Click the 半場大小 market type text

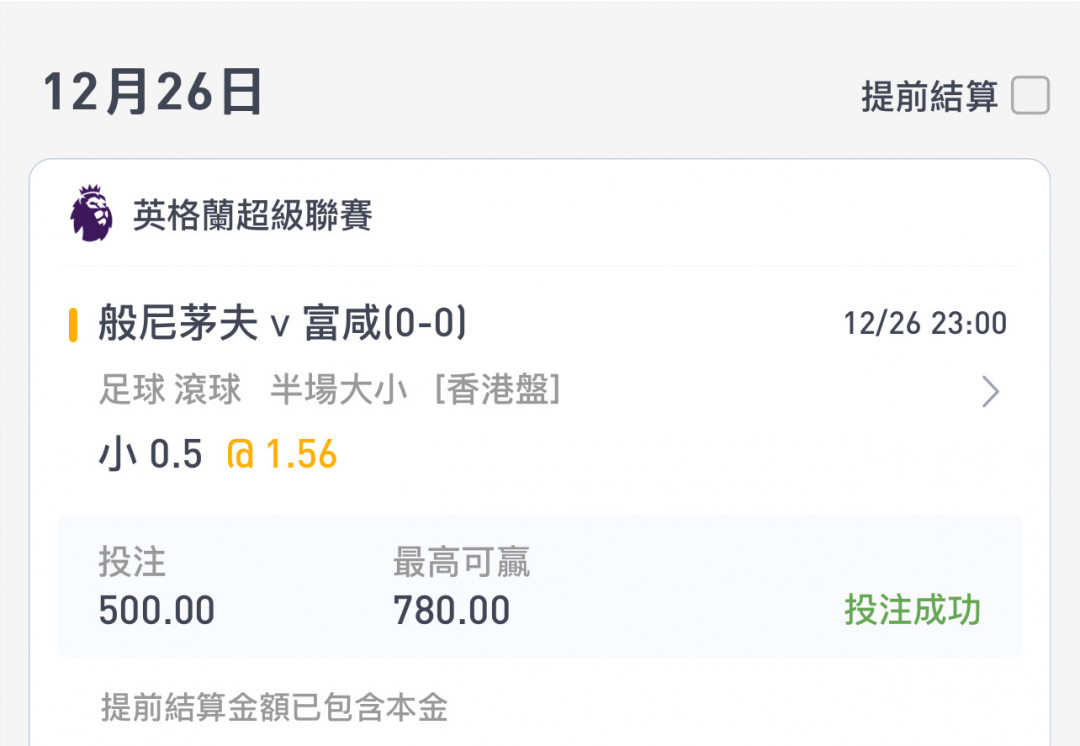pos(339,390)
